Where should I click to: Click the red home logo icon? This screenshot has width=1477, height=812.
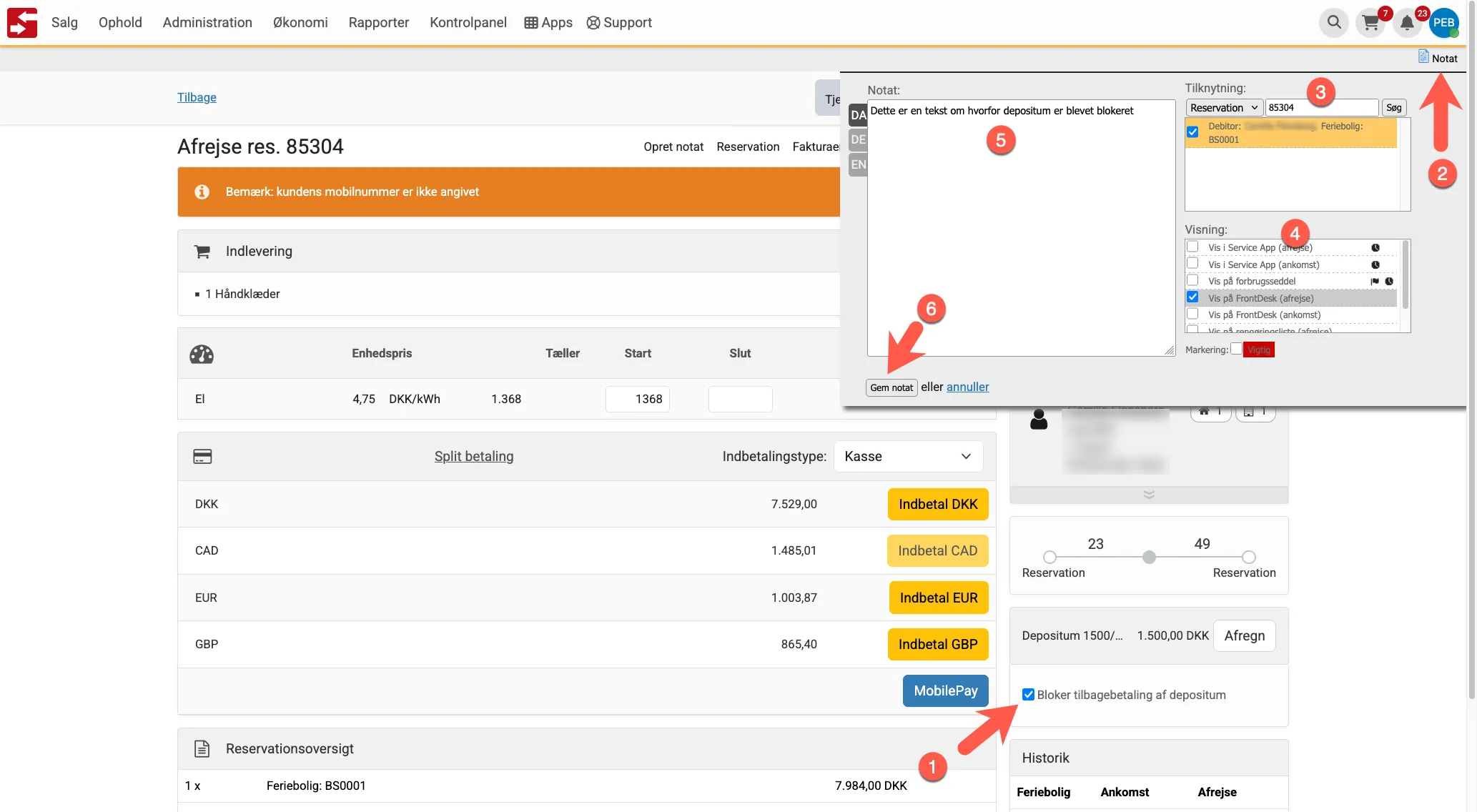[22, 23]
